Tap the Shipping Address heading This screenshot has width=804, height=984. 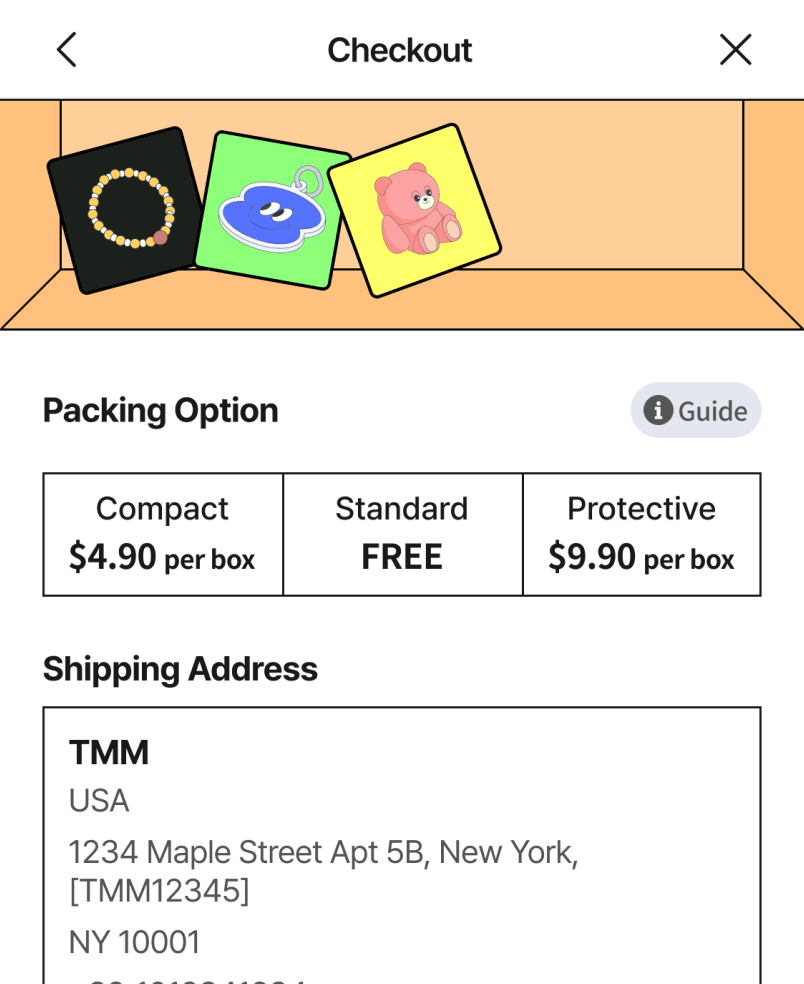click(180, 669)
